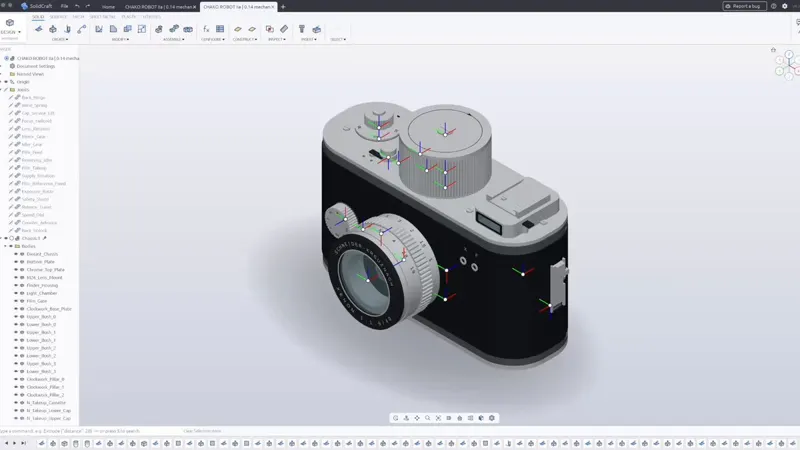Click the Scale icon in Modify group
The height and width of the screenshot is (450, 800).
[142, 29]
